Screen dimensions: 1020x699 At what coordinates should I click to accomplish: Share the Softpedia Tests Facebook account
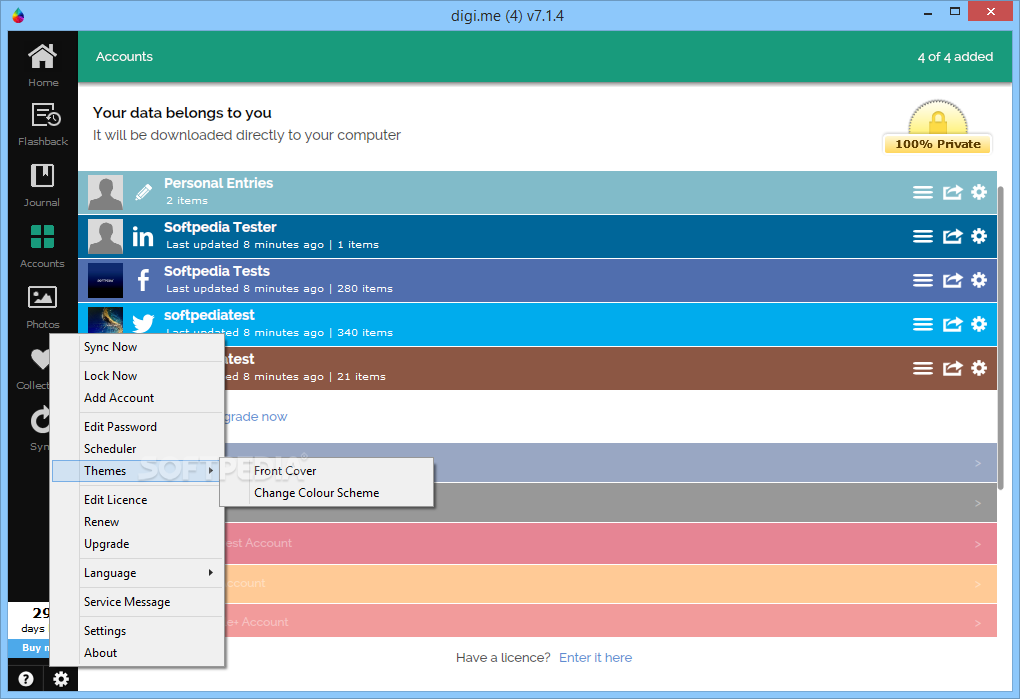coord(952,280)
